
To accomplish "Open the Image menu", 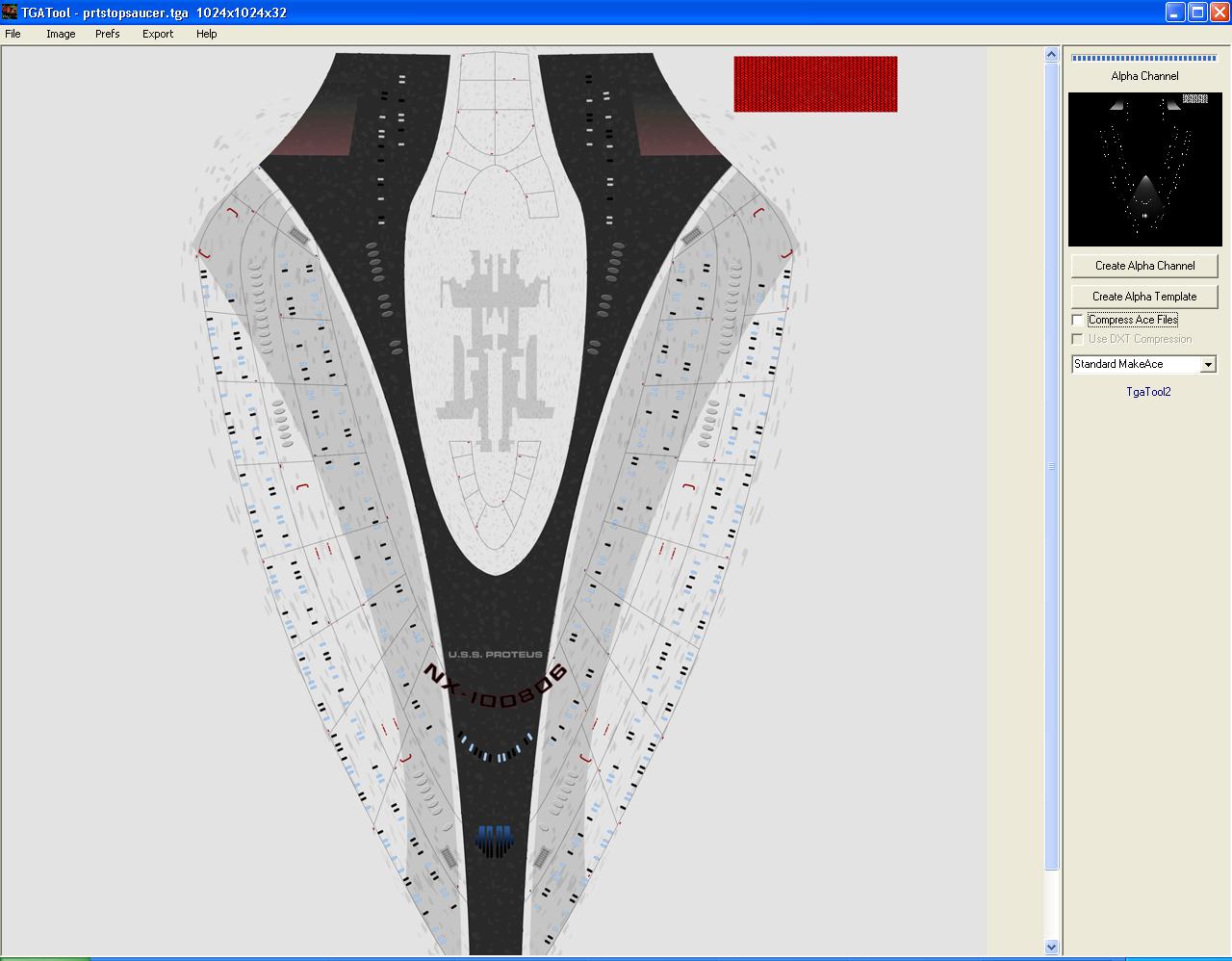I will 61,34.
